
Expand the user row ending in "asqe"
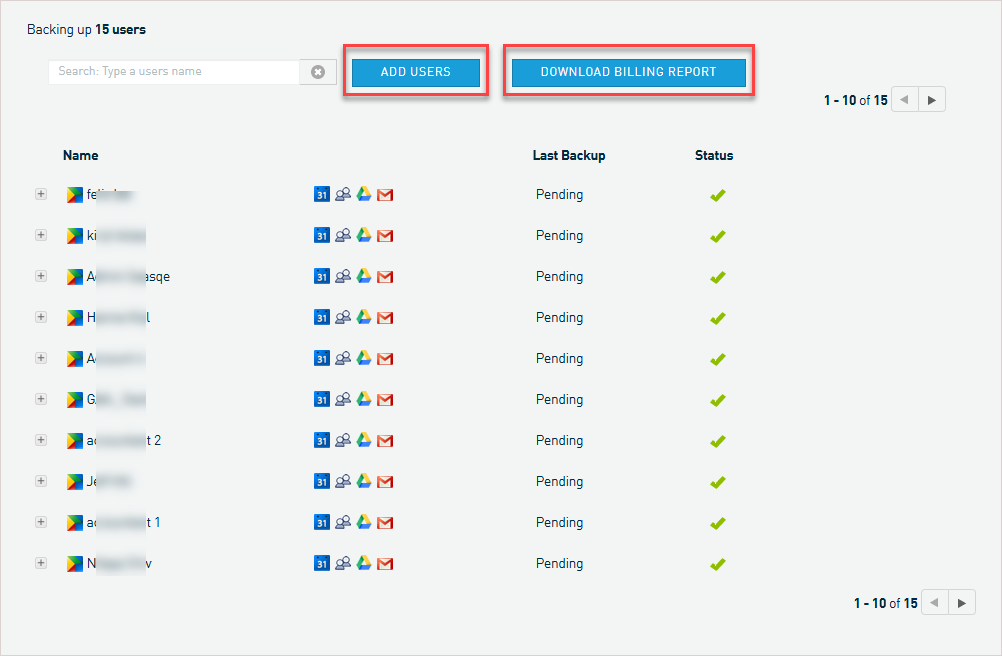[41, 276]
